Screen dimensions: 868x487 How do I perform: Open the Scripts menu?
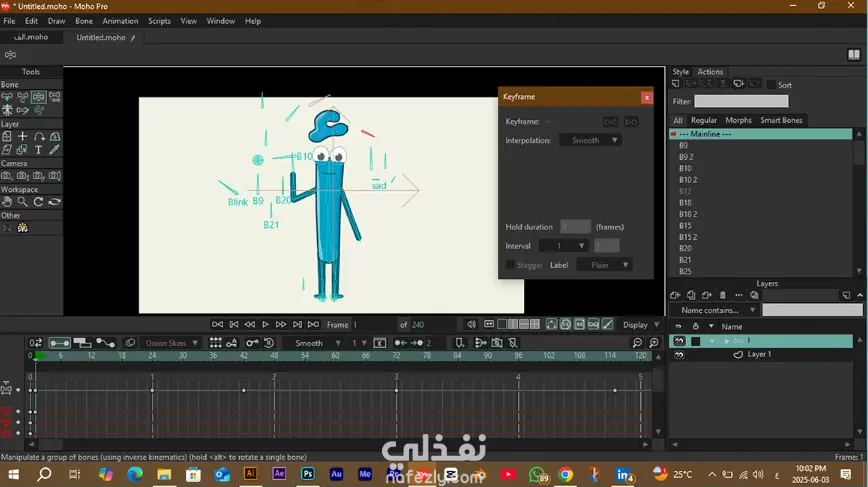pyautogui.click(x=159, y=21)
